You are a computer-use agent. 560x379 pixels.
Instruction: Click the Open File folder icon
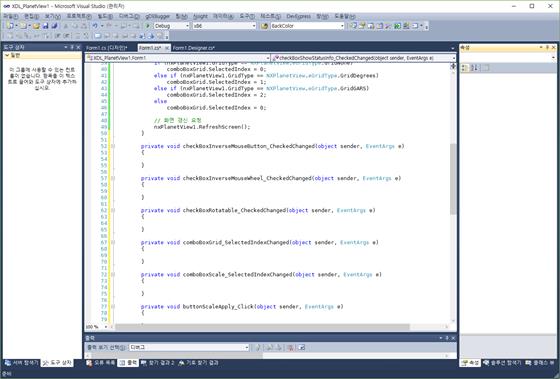pyautogui.click(x=36, y=26)
